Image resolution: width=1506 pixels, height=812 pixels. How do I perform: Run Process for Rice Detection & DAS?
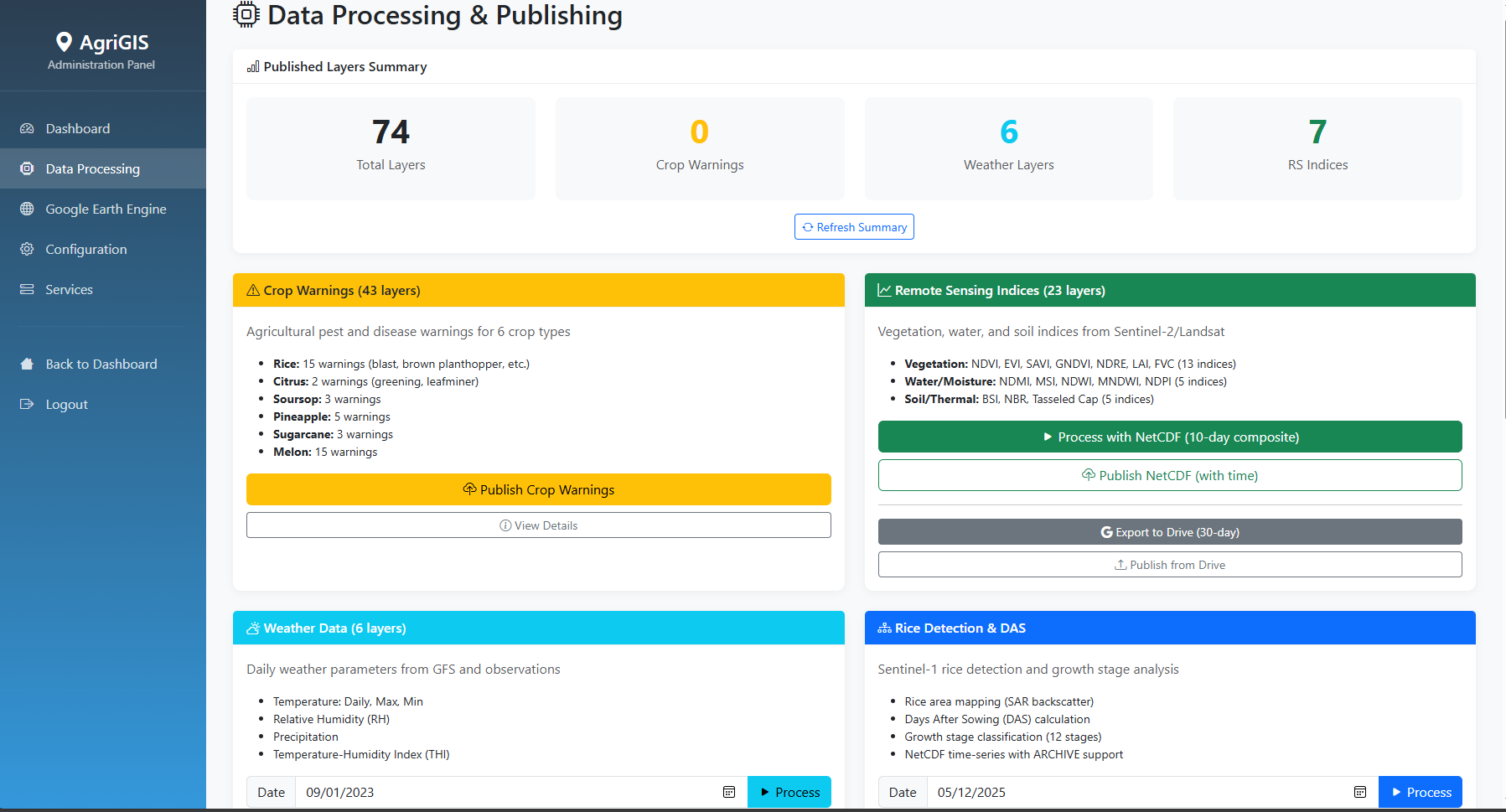(1420, 792)
